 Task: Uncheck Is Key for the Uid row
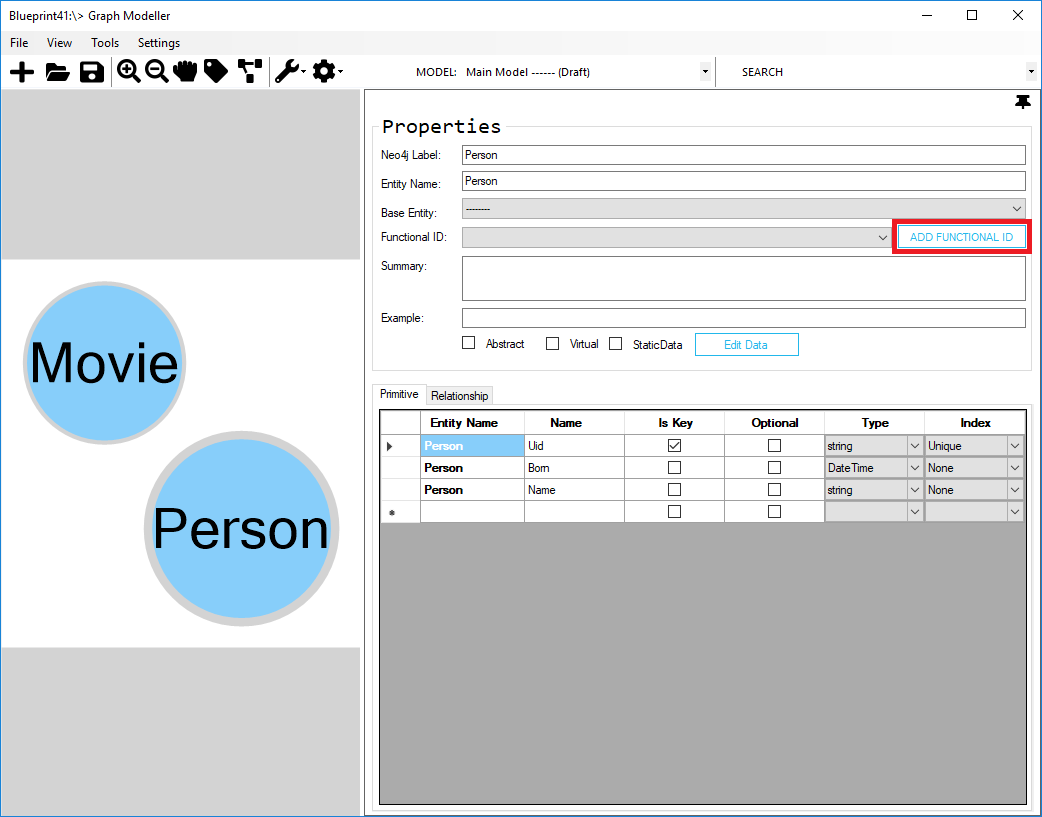675,445
